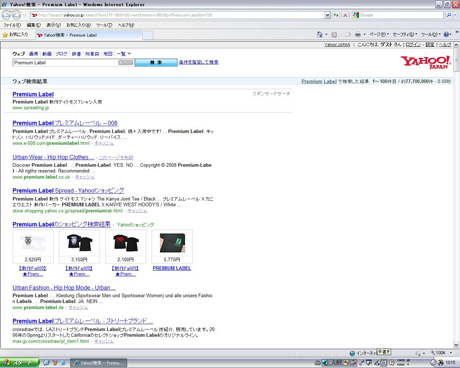Screen dimensions: 460x368
Task: Open the 動画 search tab
Action: point(47,54)
